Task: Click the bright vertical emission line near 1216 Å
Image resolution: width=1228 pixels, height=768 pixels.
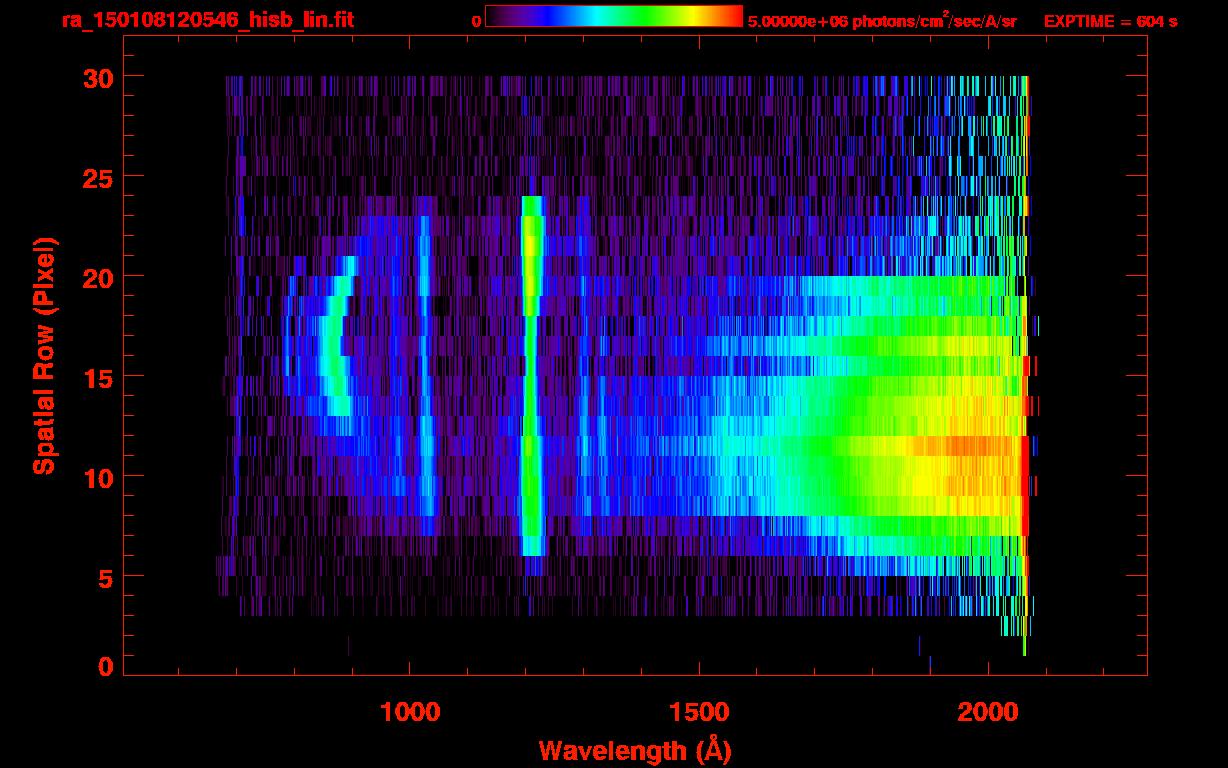Action: (x=531, y=380)
